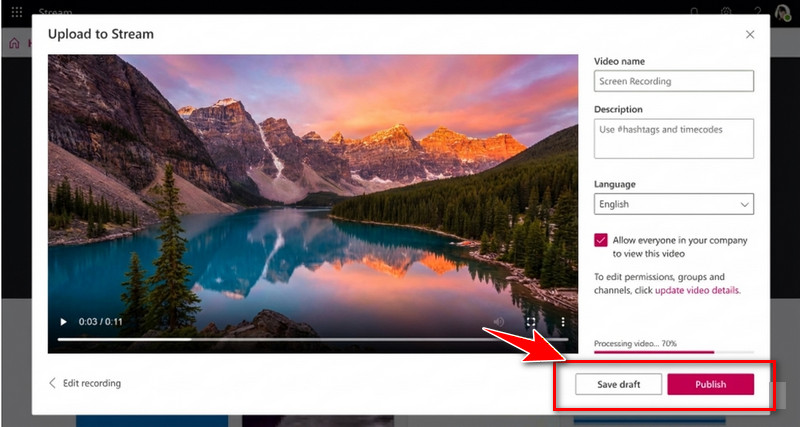This screenshot has width=800, height=427.
Task: Enter fullscreen video mode
Action: click(531, 321)
